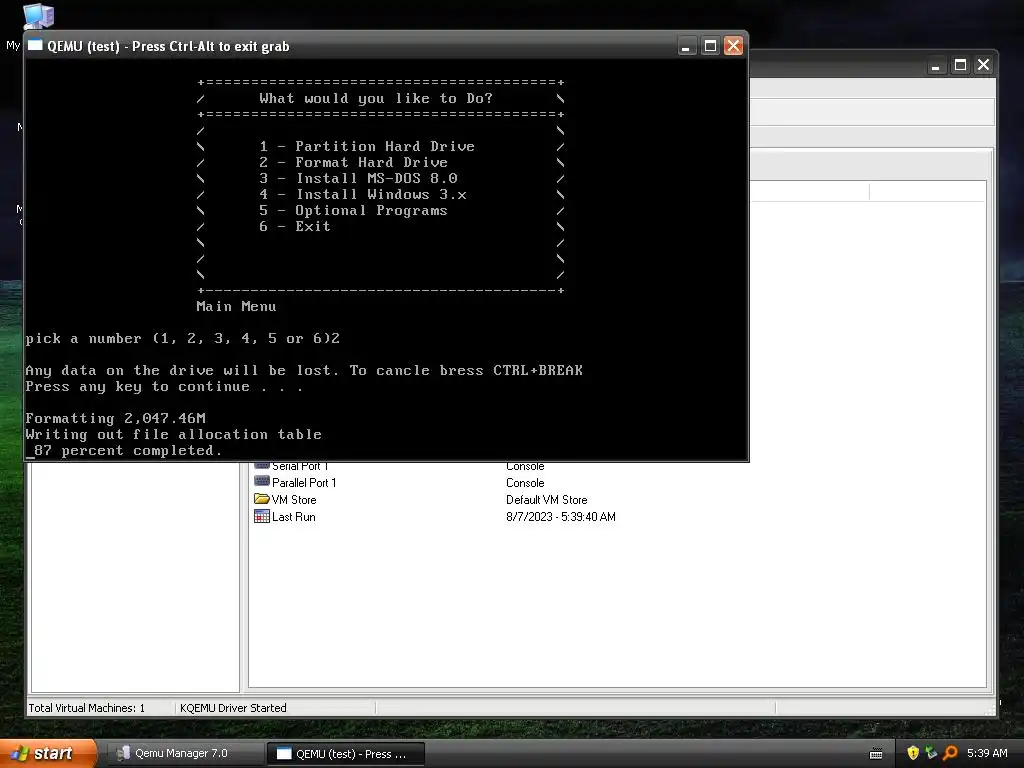Select the QEMU (test) taskbar button

coord(346,754)
